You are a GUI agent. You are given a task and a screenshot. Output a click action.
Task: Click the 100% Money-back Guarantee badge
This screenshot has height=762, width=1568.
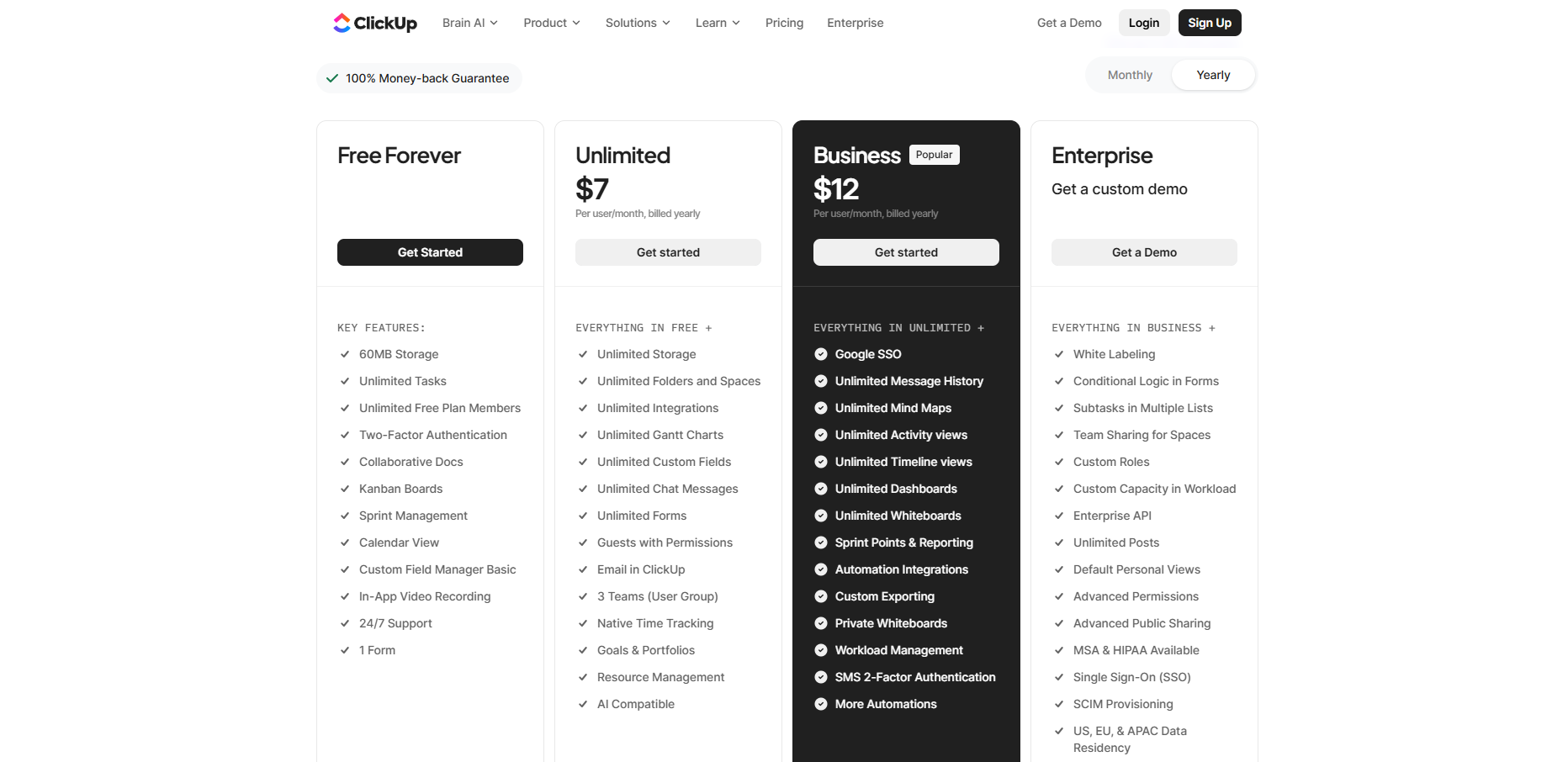click(x=419, y=78)
